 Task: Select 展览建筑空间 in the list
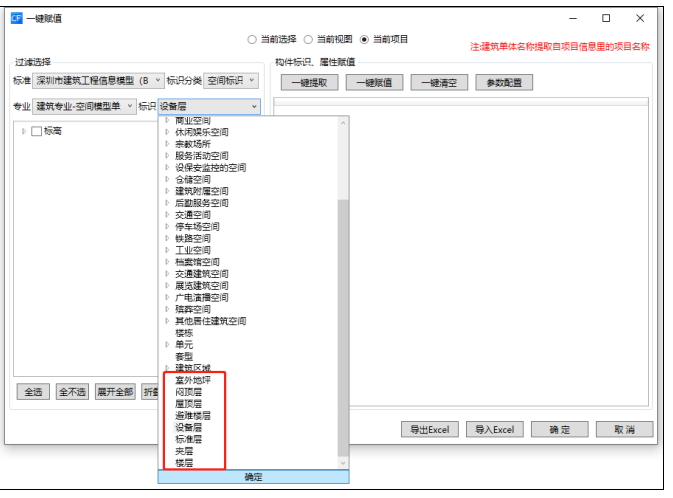[x=201, y=285]
